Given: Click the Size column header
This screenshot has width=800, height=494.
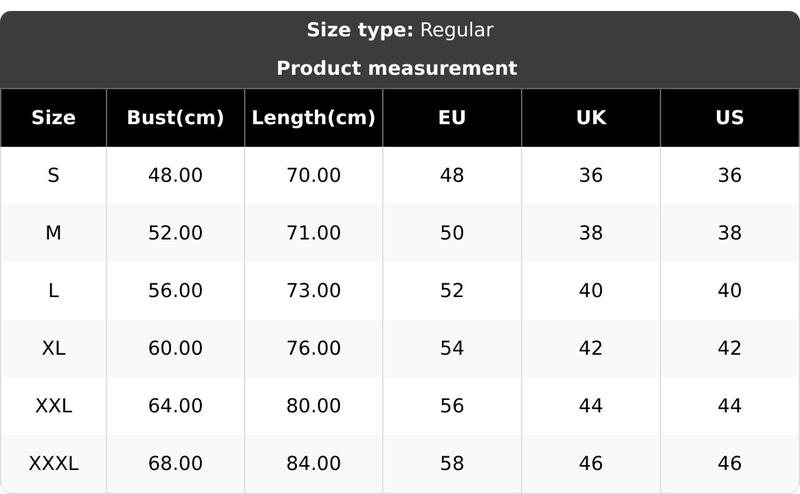Looking at the screenshot, I should pyautogui.click(x=53, y=117).
